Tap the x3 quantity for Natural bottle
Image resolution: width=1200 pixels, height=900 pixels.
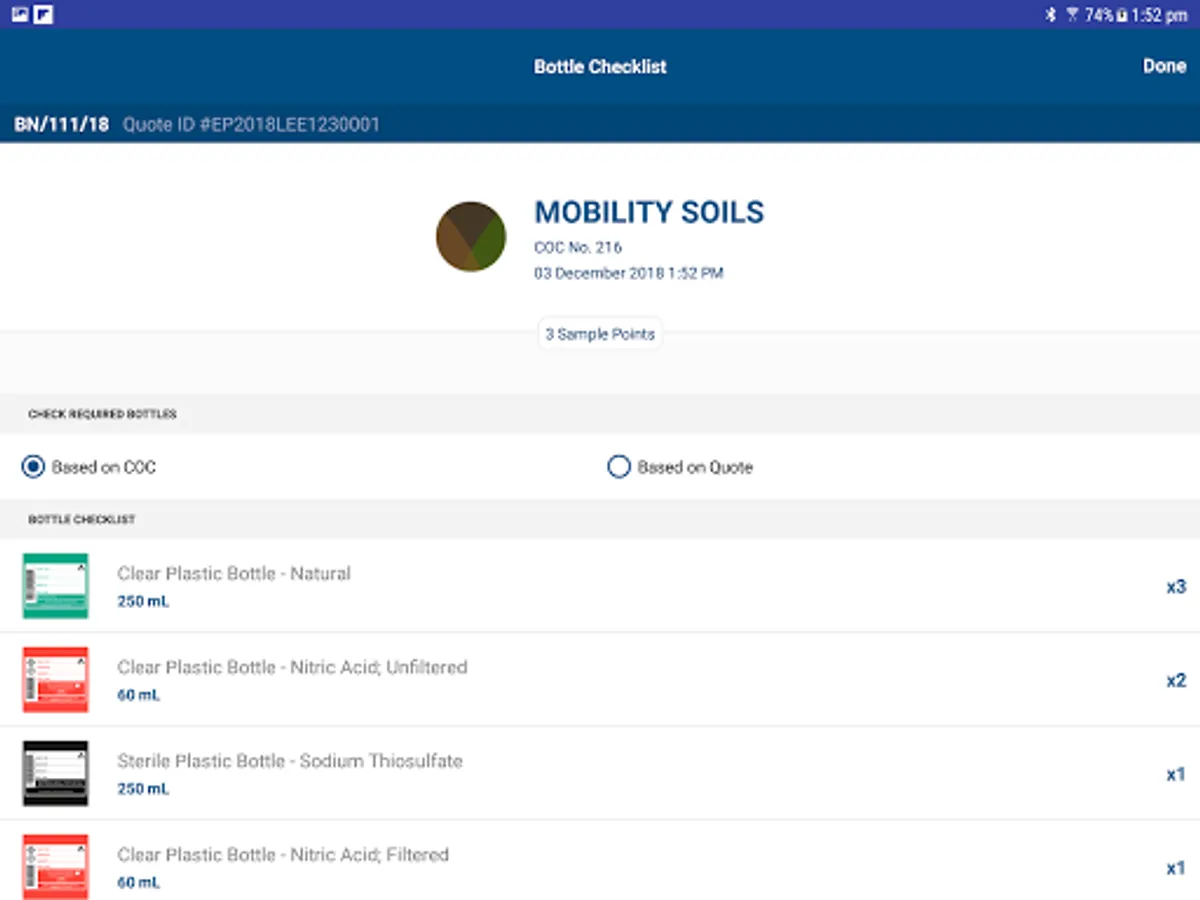point(1175,587)
